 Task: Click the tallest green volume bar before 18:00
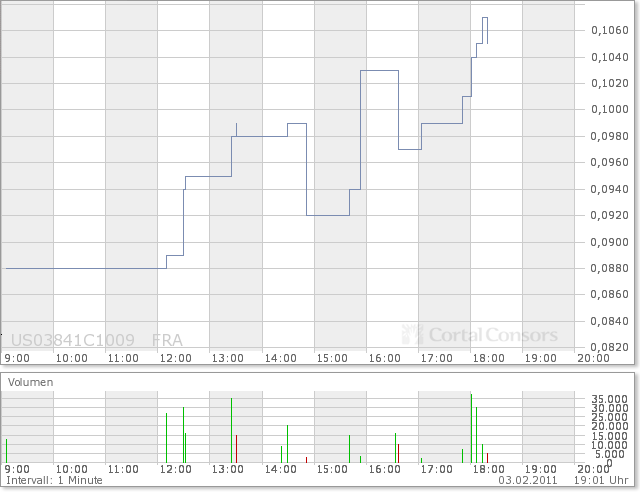tap(471, 429)
